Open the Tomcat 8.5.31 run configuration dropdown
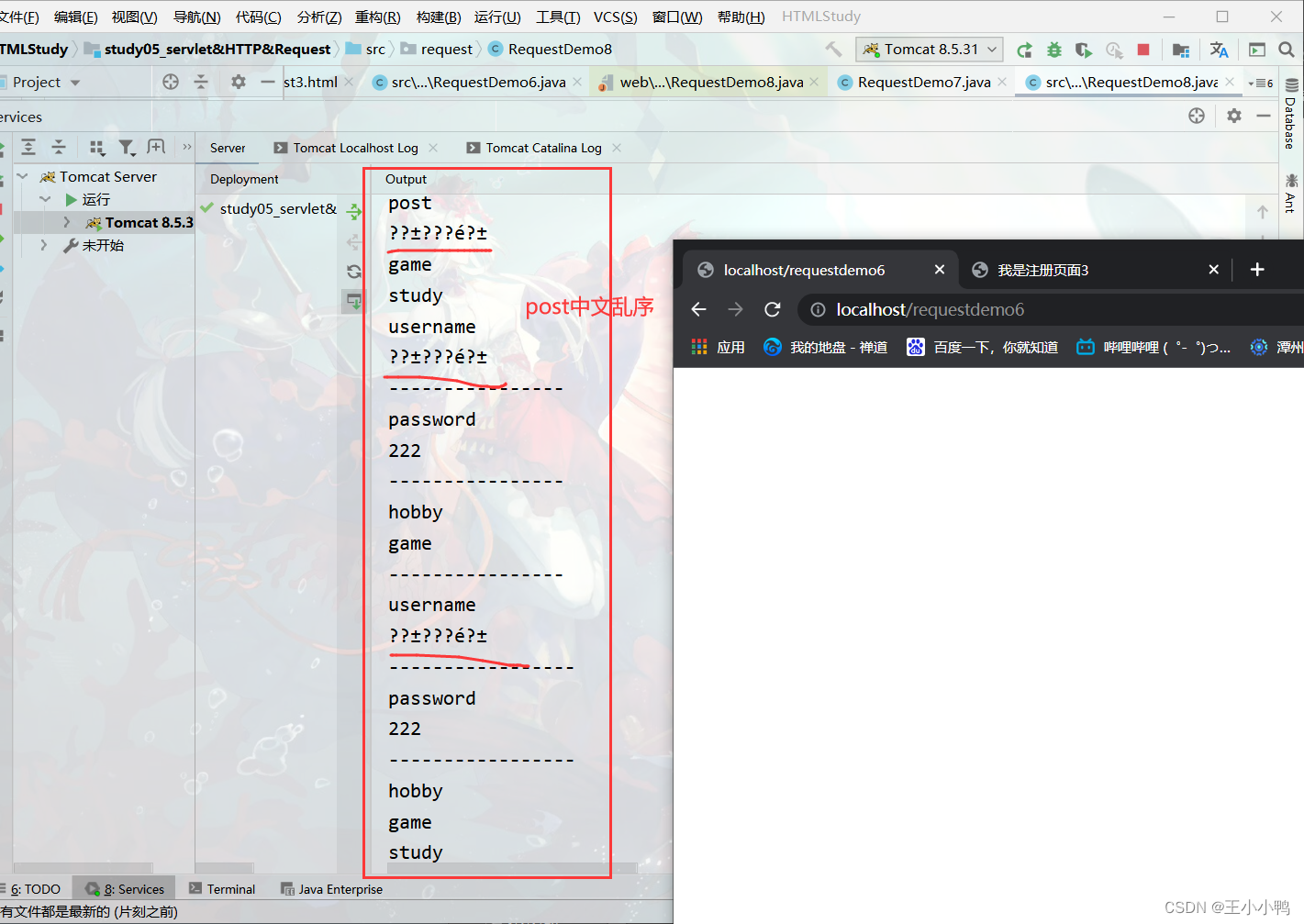 929,49
